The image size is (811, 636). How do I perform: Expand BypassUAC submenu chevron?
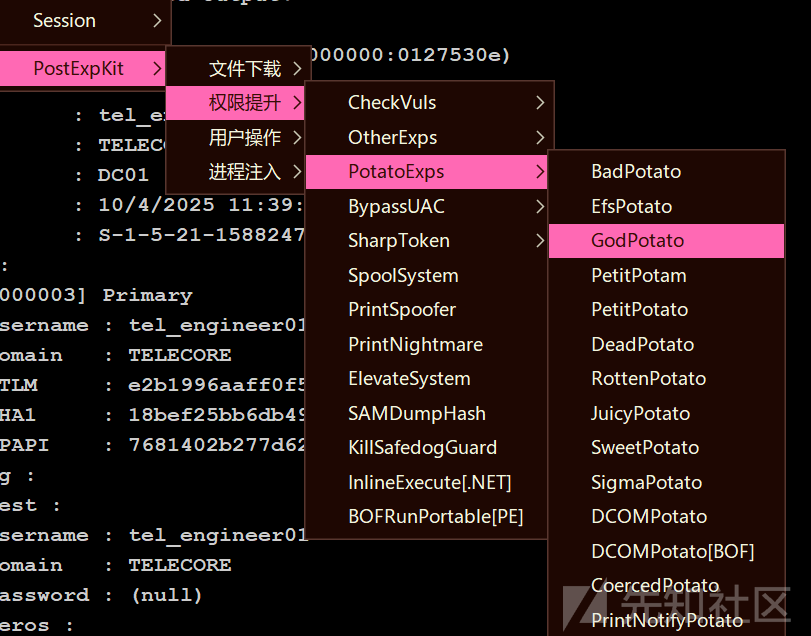coord(540,206)
